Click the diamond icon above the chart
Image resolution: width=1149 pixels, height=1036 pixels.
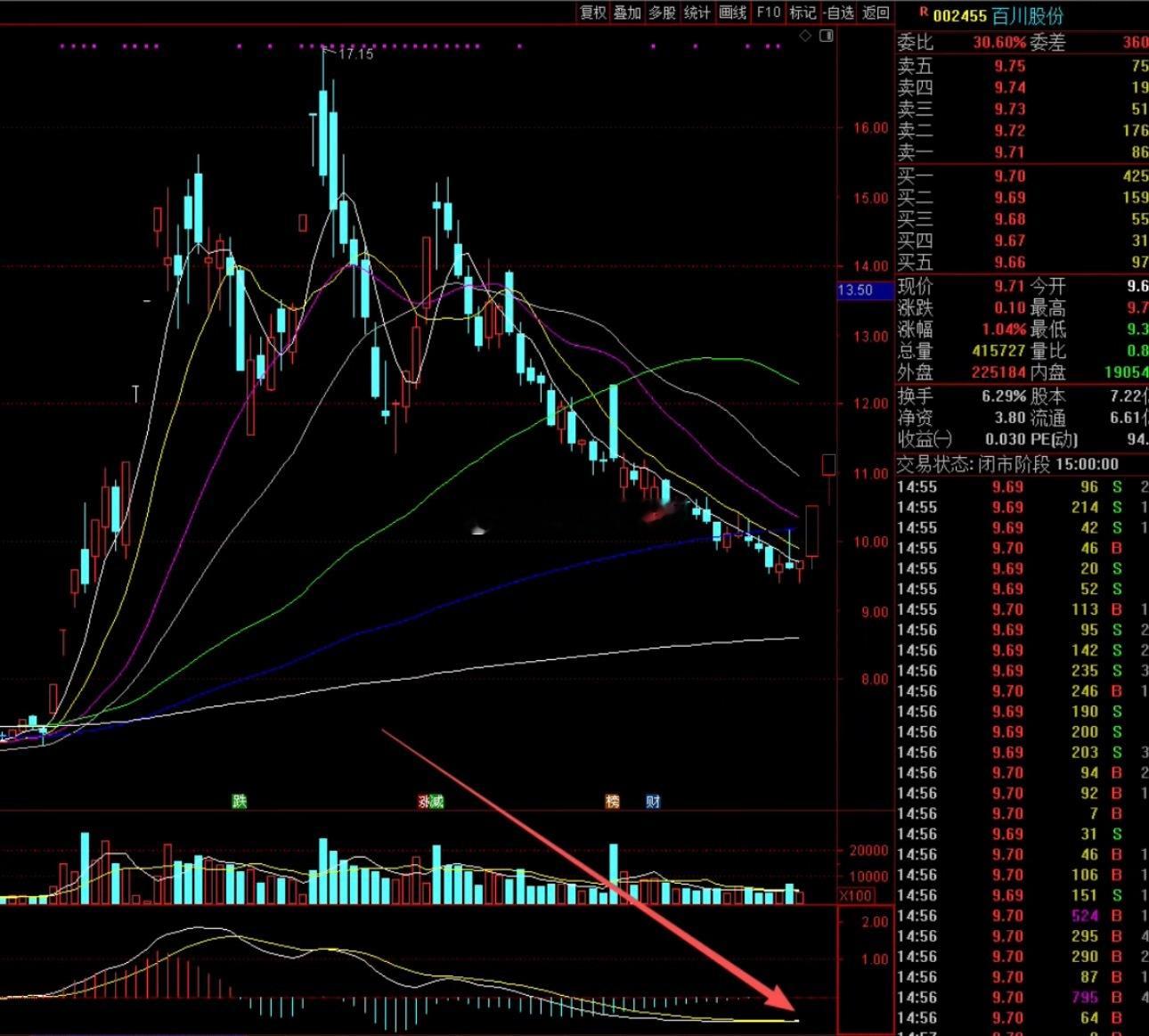[805, 36]
